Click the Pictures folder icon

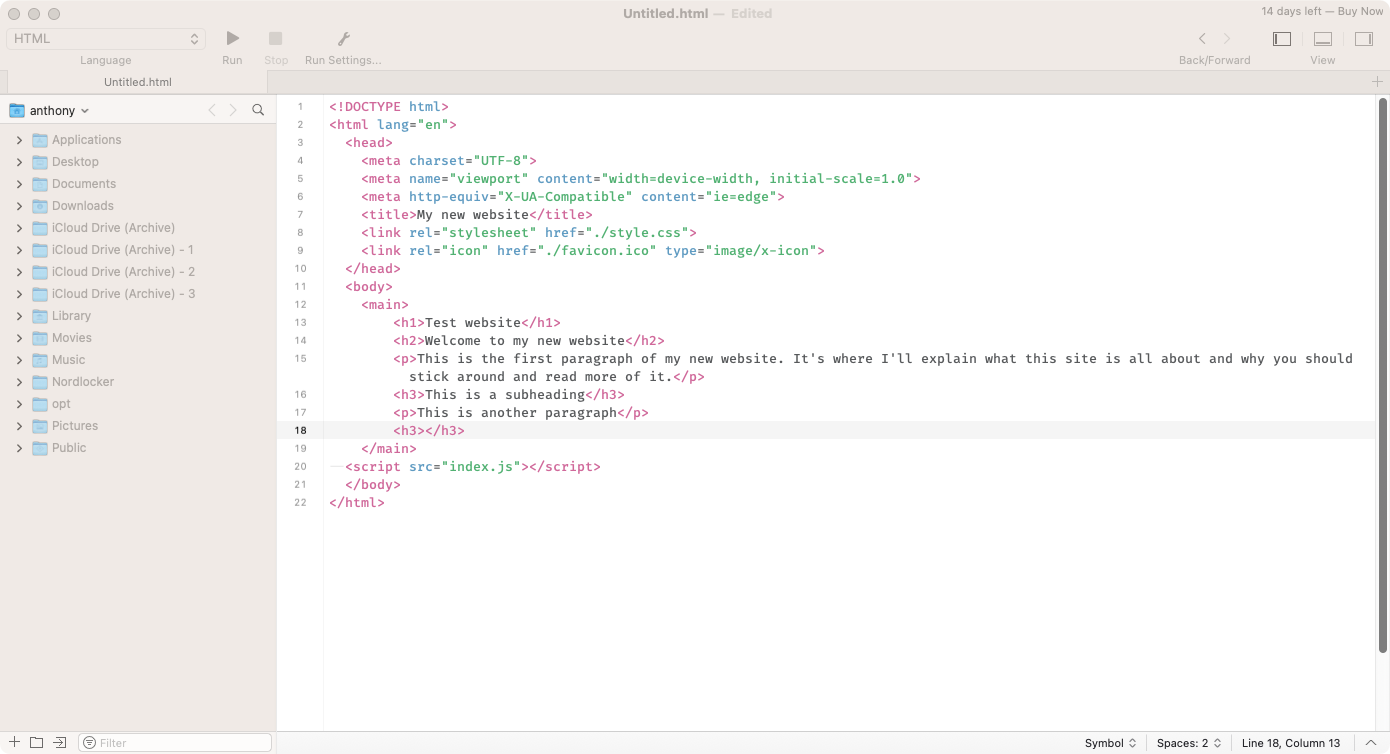coord(40,426)
